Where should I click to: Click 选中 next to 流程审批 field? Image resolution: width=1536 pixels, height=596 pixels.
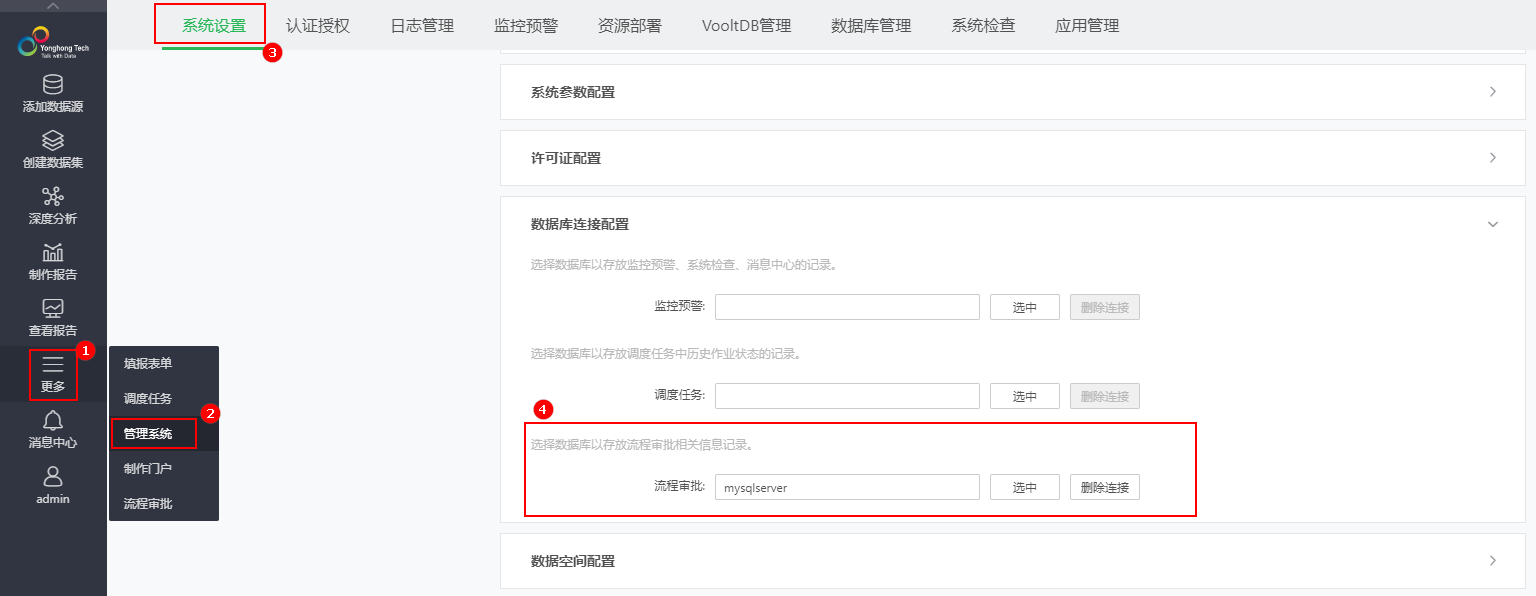pyautogui.click(x=1024, y=487)
